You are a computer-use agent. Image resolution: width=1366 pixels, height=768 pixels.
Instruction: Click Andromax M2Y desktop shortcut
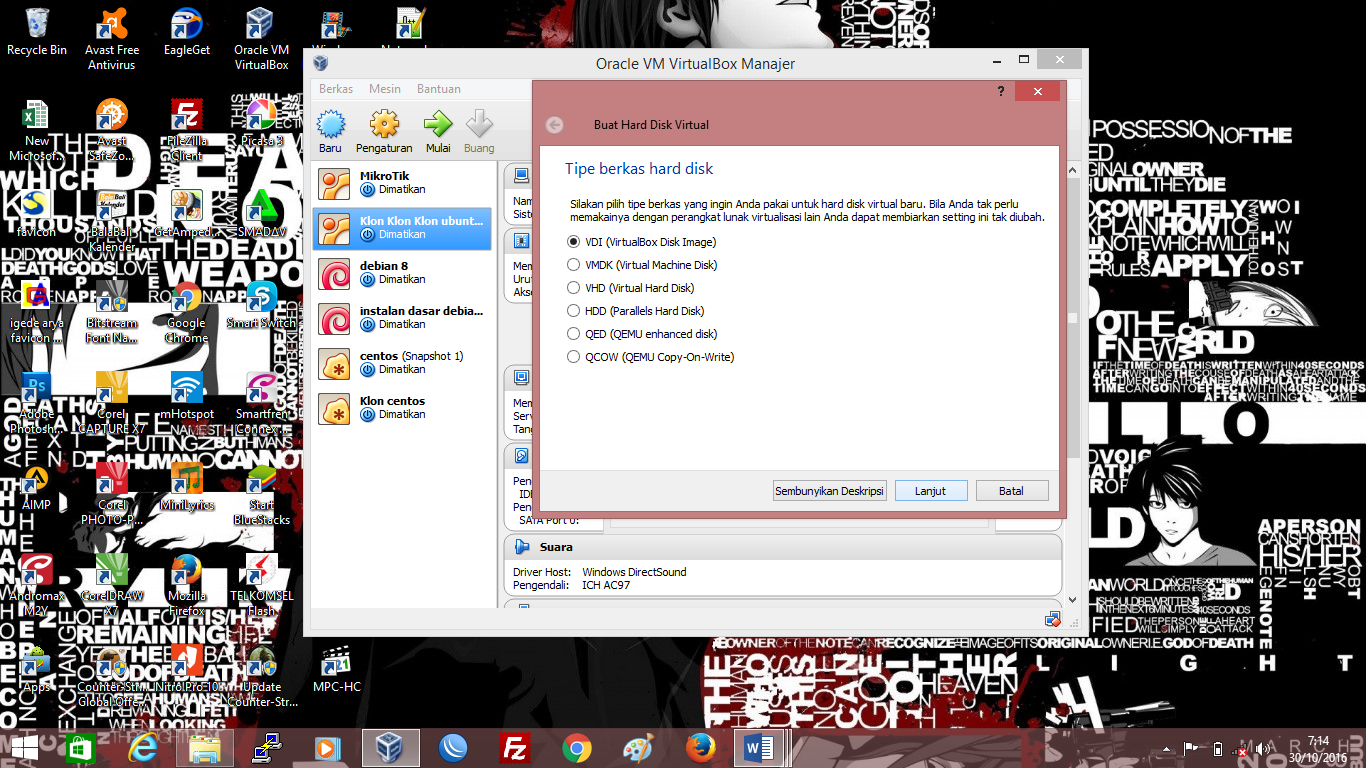click(37, 585)
